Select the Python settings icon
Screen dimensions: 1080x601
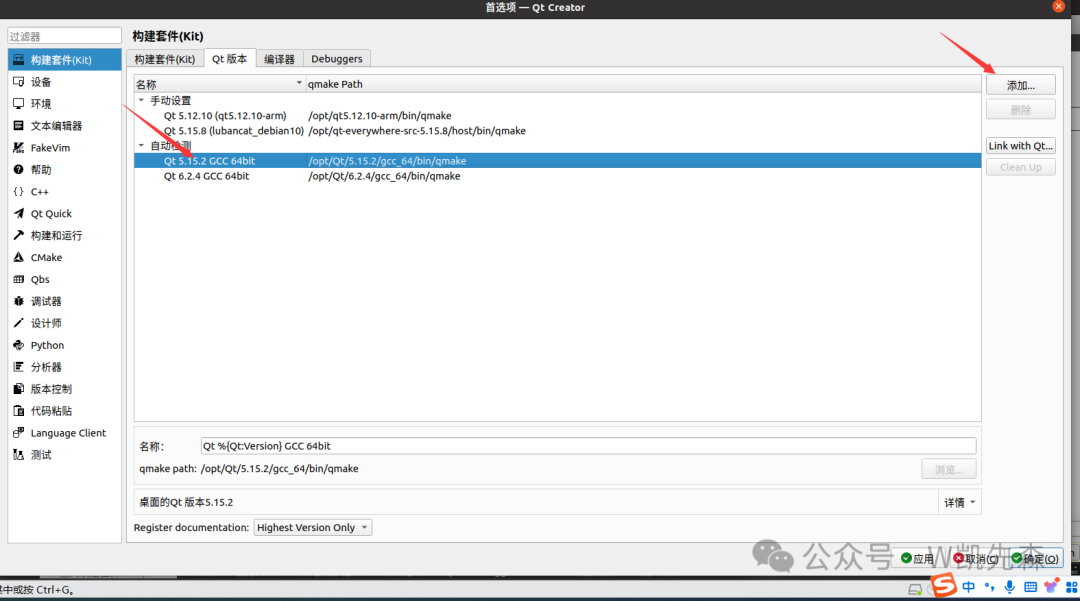(x=19, y=345)
